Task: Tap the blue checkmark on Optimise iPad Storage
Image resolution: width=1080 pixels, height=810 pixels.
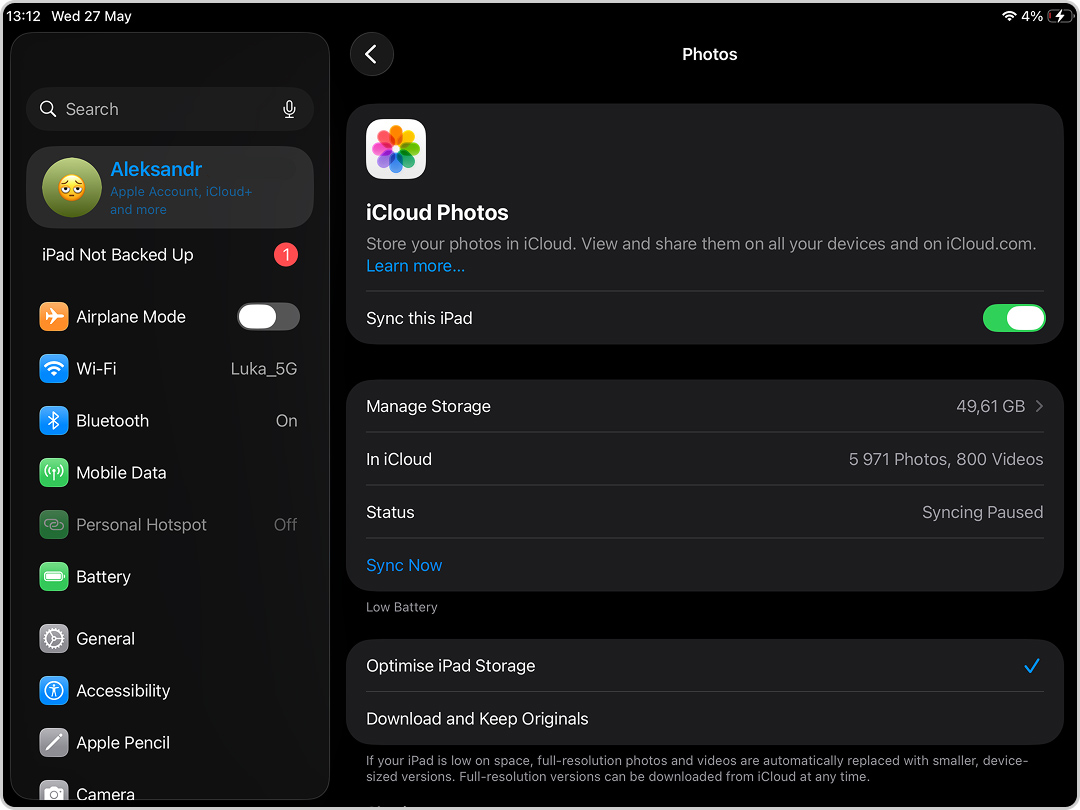Action: click(x=1032, y=666)
